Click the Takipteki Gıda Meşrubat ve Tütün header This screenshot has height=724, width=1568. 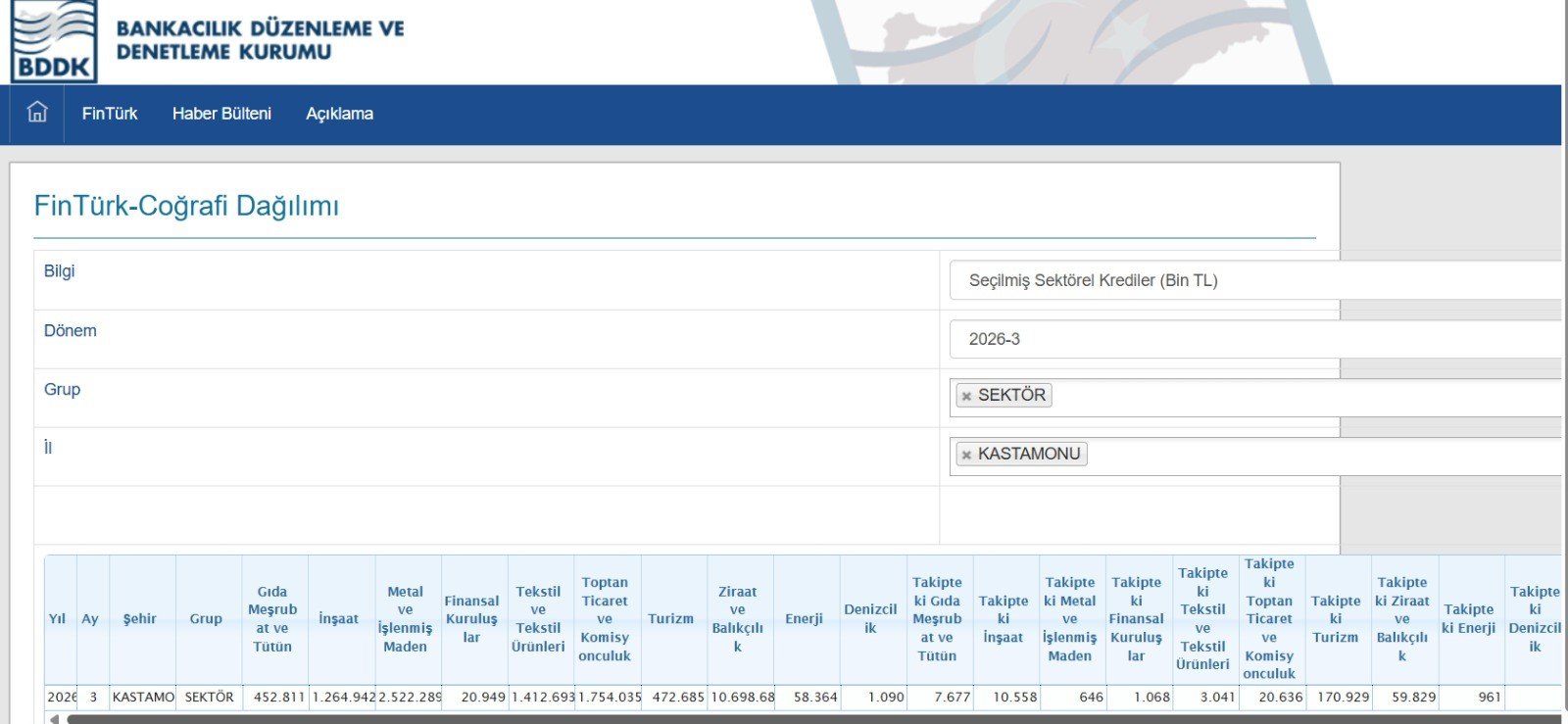[941, 619]
